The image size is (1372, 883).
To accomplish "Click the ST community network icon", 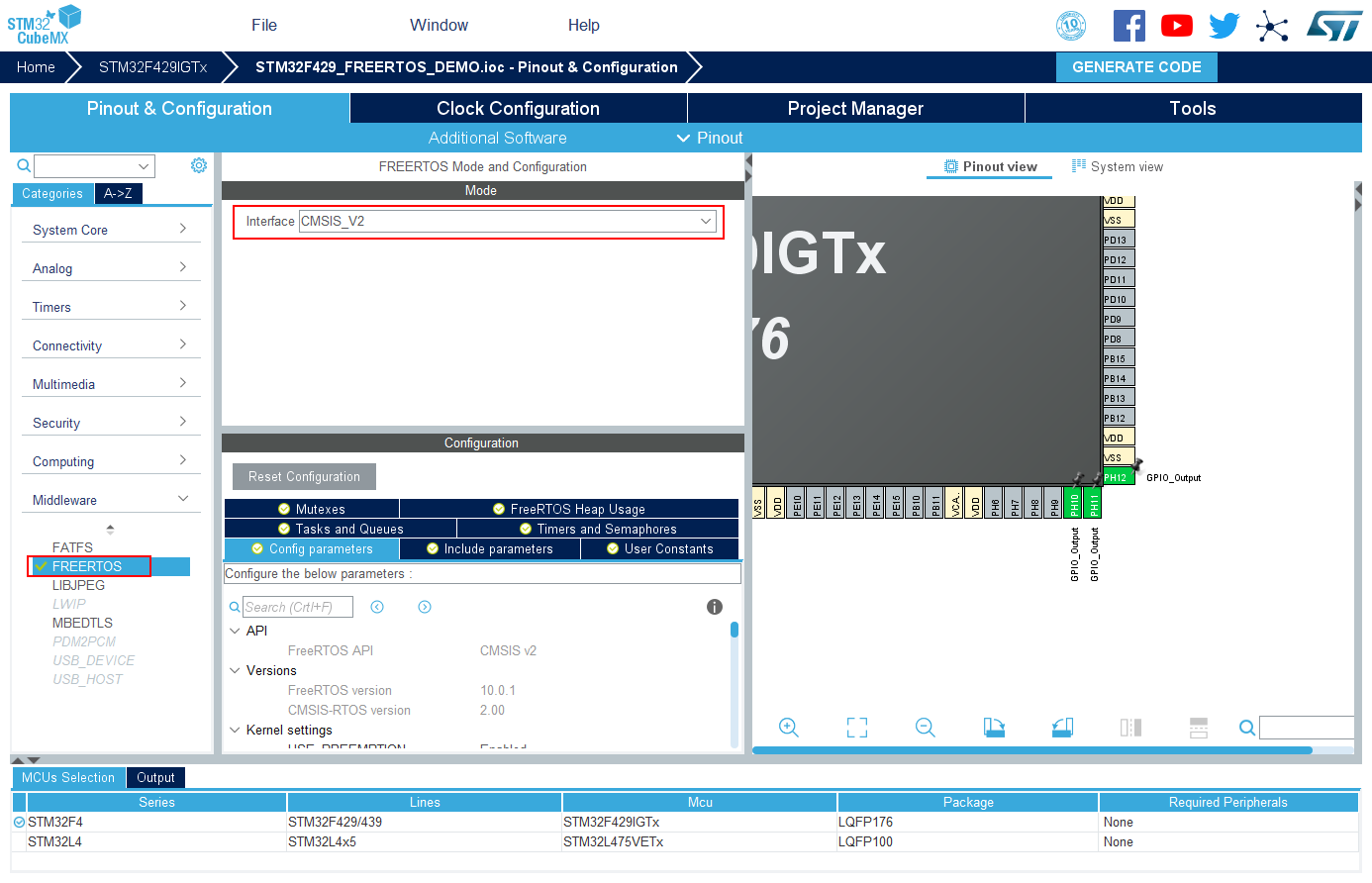I will pos(1272,26).
